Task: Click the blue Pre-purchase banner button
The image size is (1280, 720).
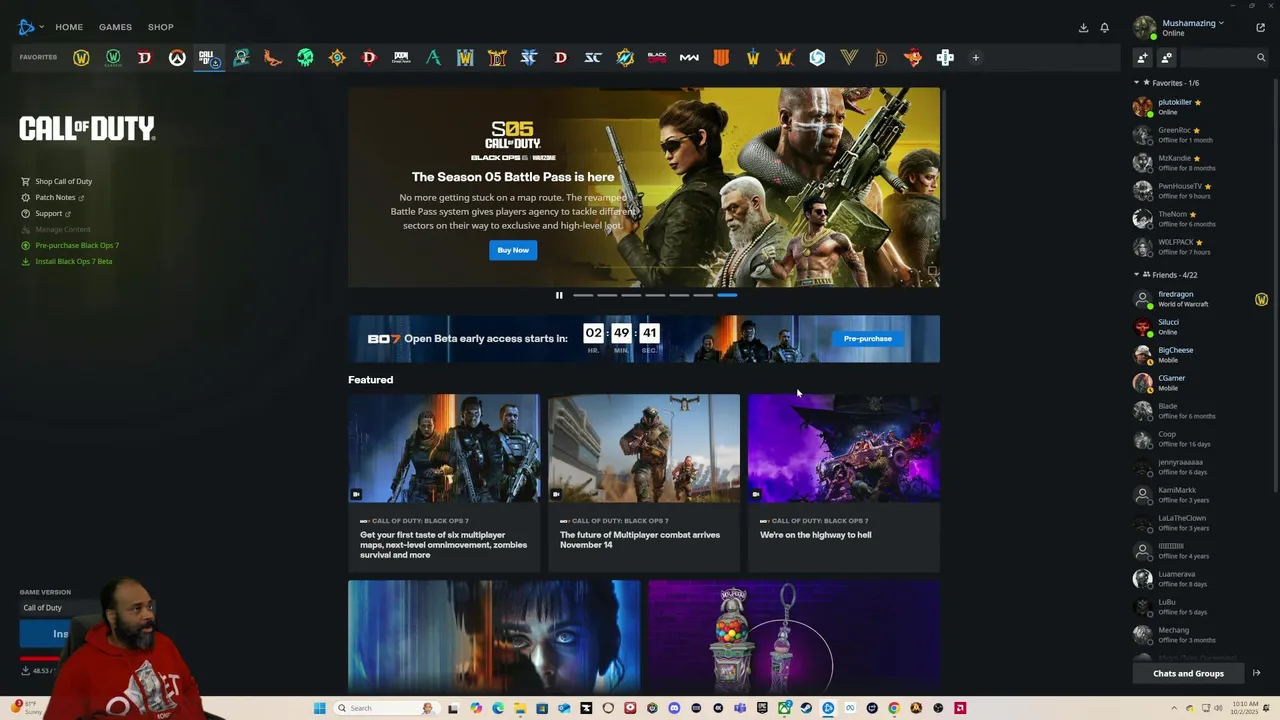Action: (x=867, y=339)
